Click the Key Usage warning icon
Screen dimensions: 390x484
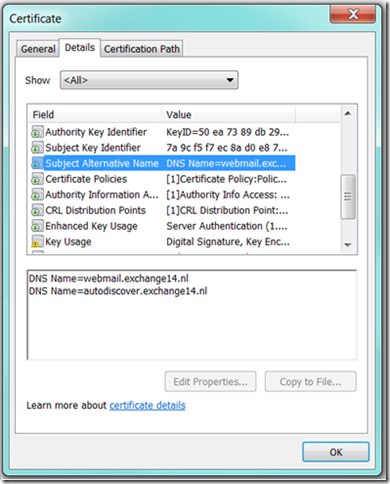tap(37, 242)
